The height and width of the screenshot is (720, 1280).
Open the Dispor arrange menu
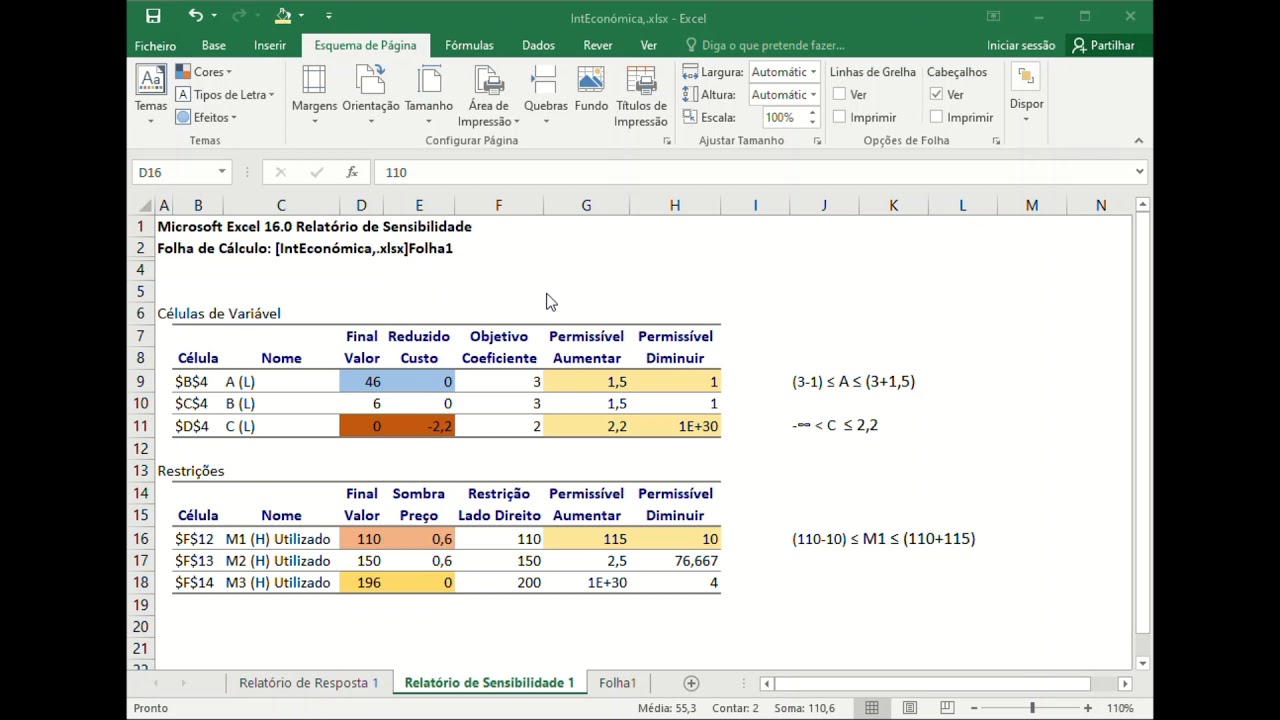click(1026, 95)
